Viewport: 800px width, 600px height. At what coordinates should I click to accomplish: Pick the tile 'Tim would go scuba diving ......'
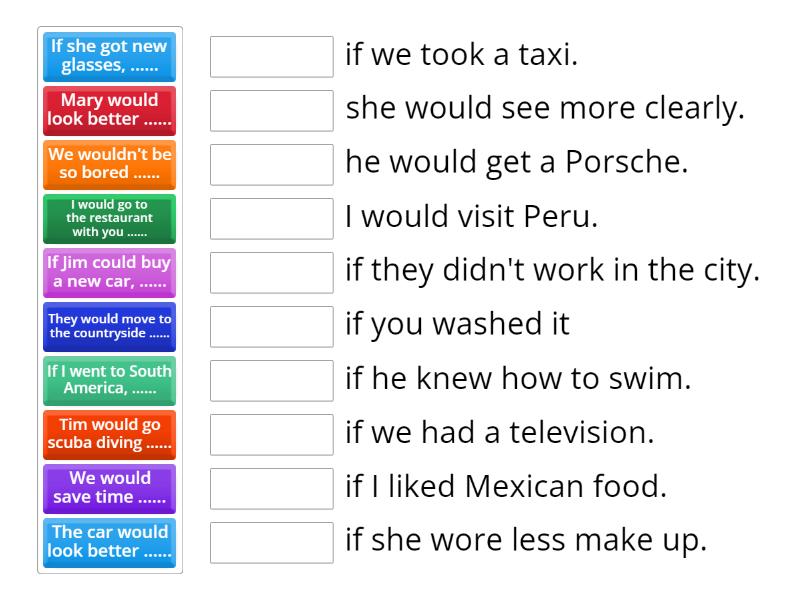pos(109,435)
